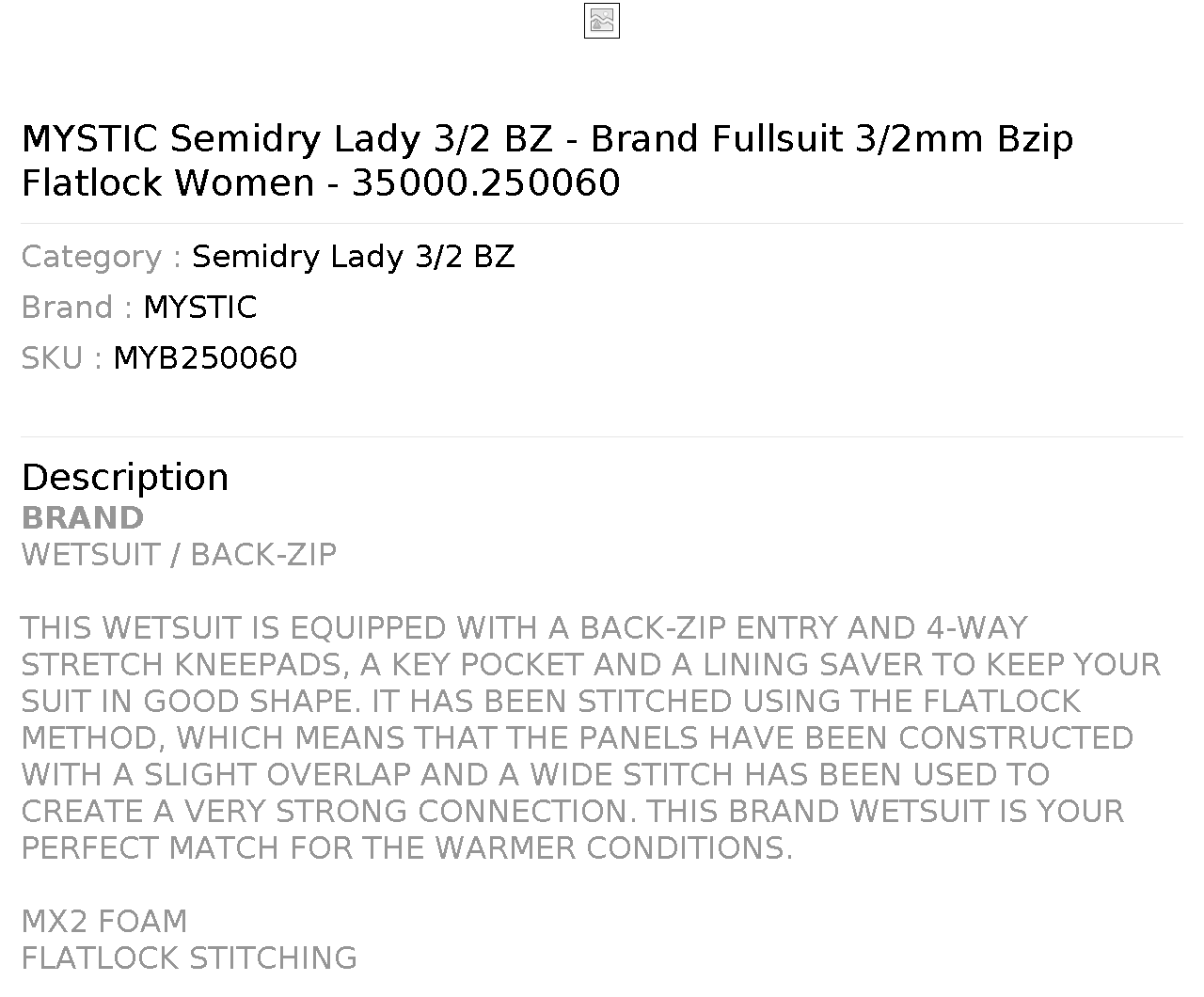1204x997 pixels.
Task: Click the FLATLOCK STITCHING feature line
Action: pyautogui.click(x=189, y=958)
